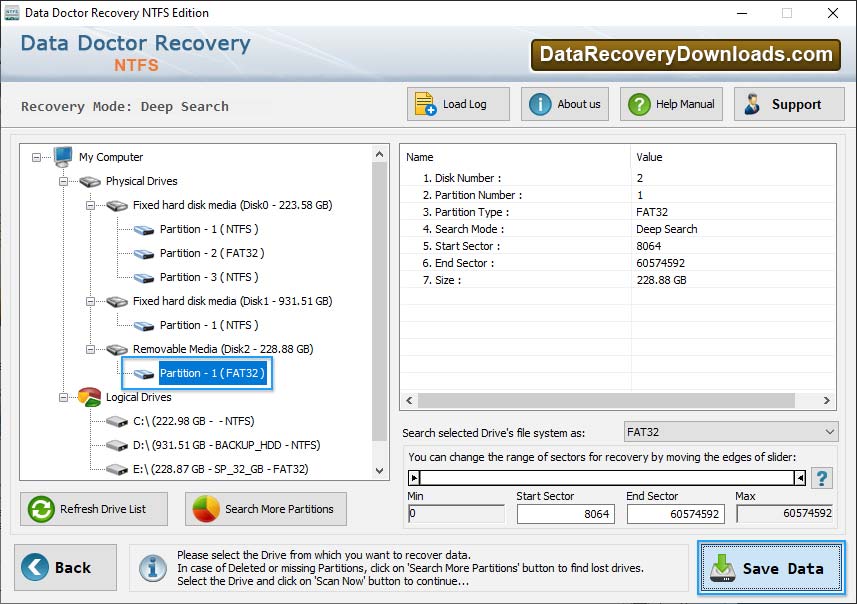Image resolution: width=857 pixels, height=604 pixels.
Task: Click Search More Partitions button
Action: (x=266, y=509)
